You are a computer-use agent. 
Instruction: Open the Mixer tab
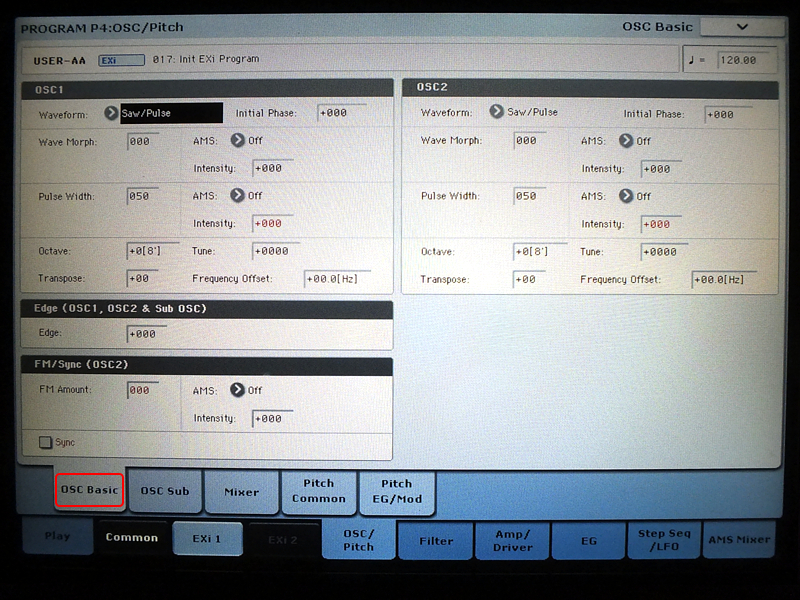coord(242,492)
